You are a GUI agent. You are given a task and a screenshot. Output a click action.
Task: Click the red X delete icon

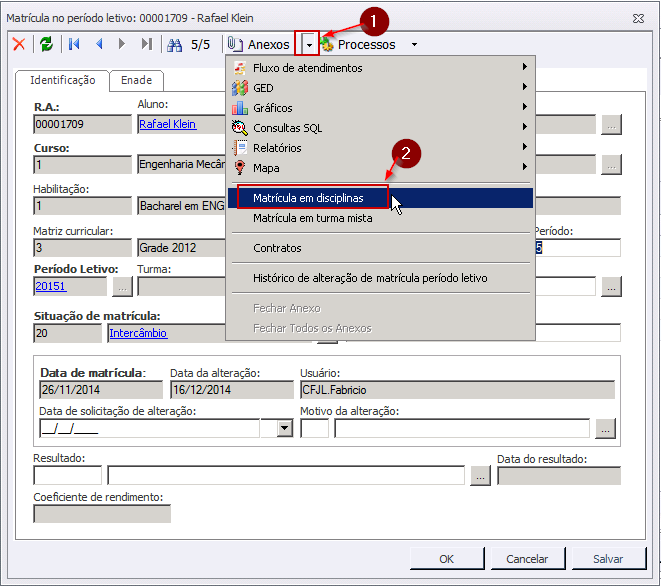(18, 44)
